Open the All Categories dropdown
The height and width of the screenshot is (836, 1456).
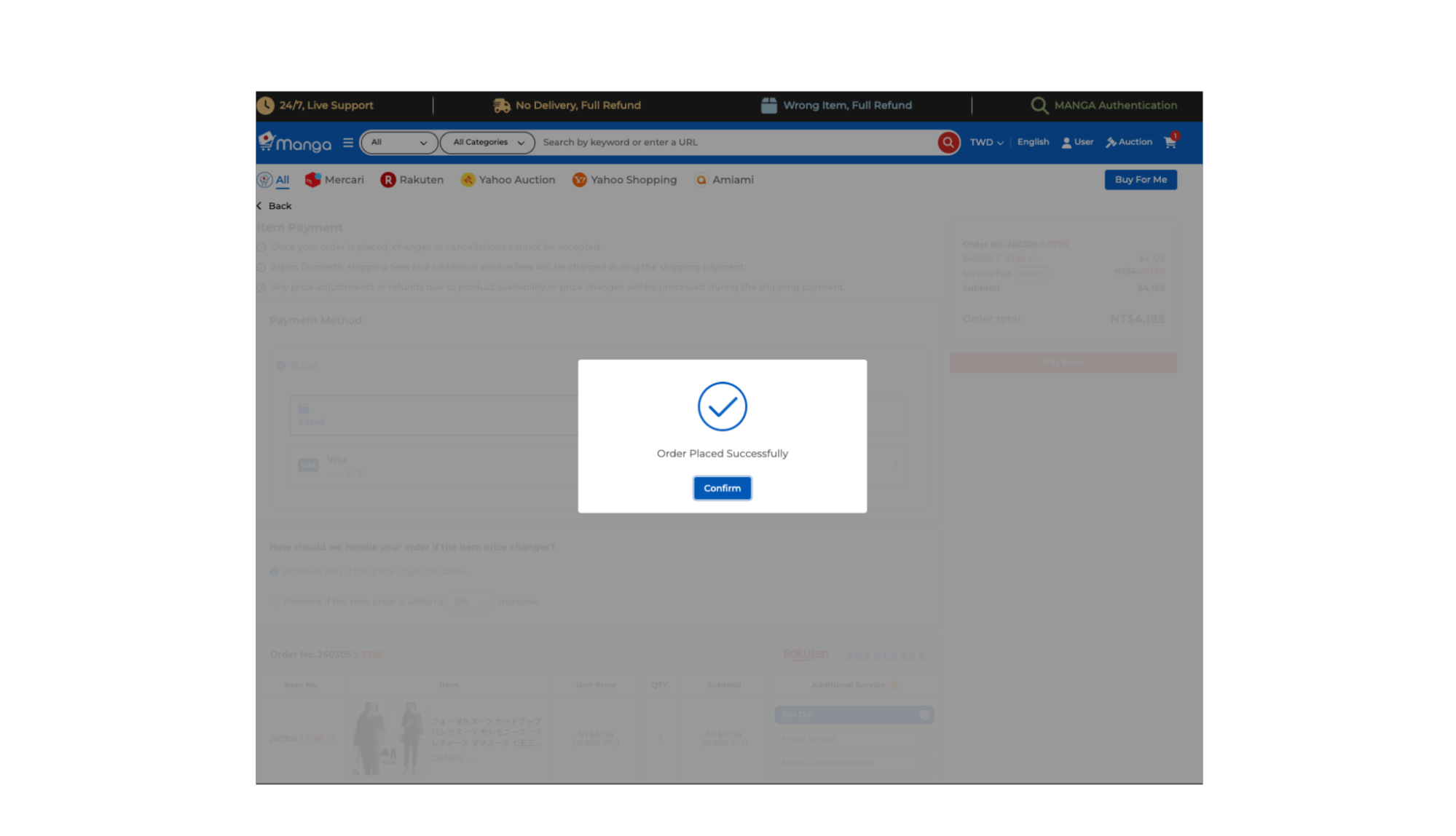[487, 143]
